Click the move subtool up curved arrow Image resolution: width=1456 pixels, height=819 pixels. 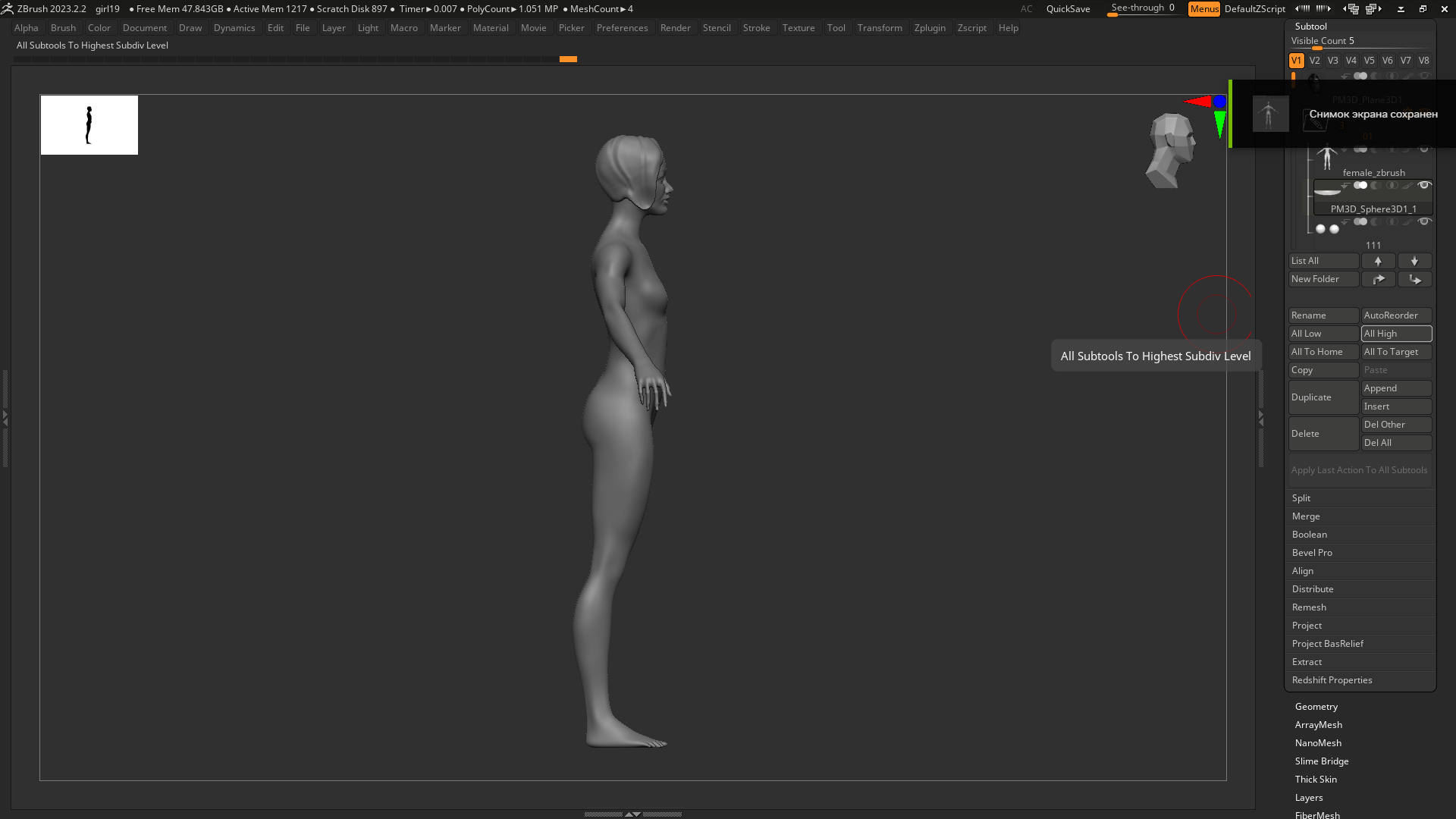pos(1378,279)
